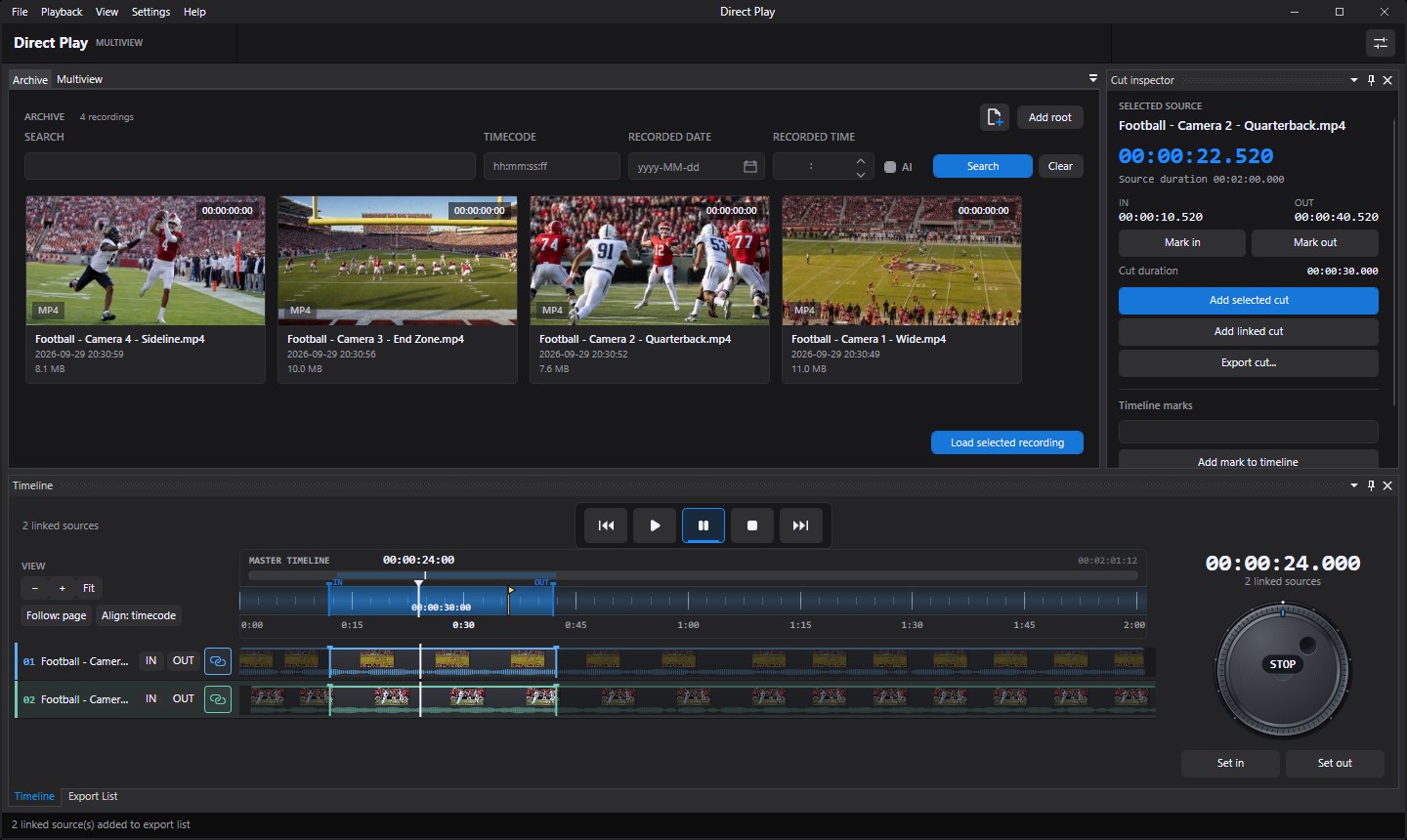Open the calendar picker in Recorded Date field

tap(750, 166)
